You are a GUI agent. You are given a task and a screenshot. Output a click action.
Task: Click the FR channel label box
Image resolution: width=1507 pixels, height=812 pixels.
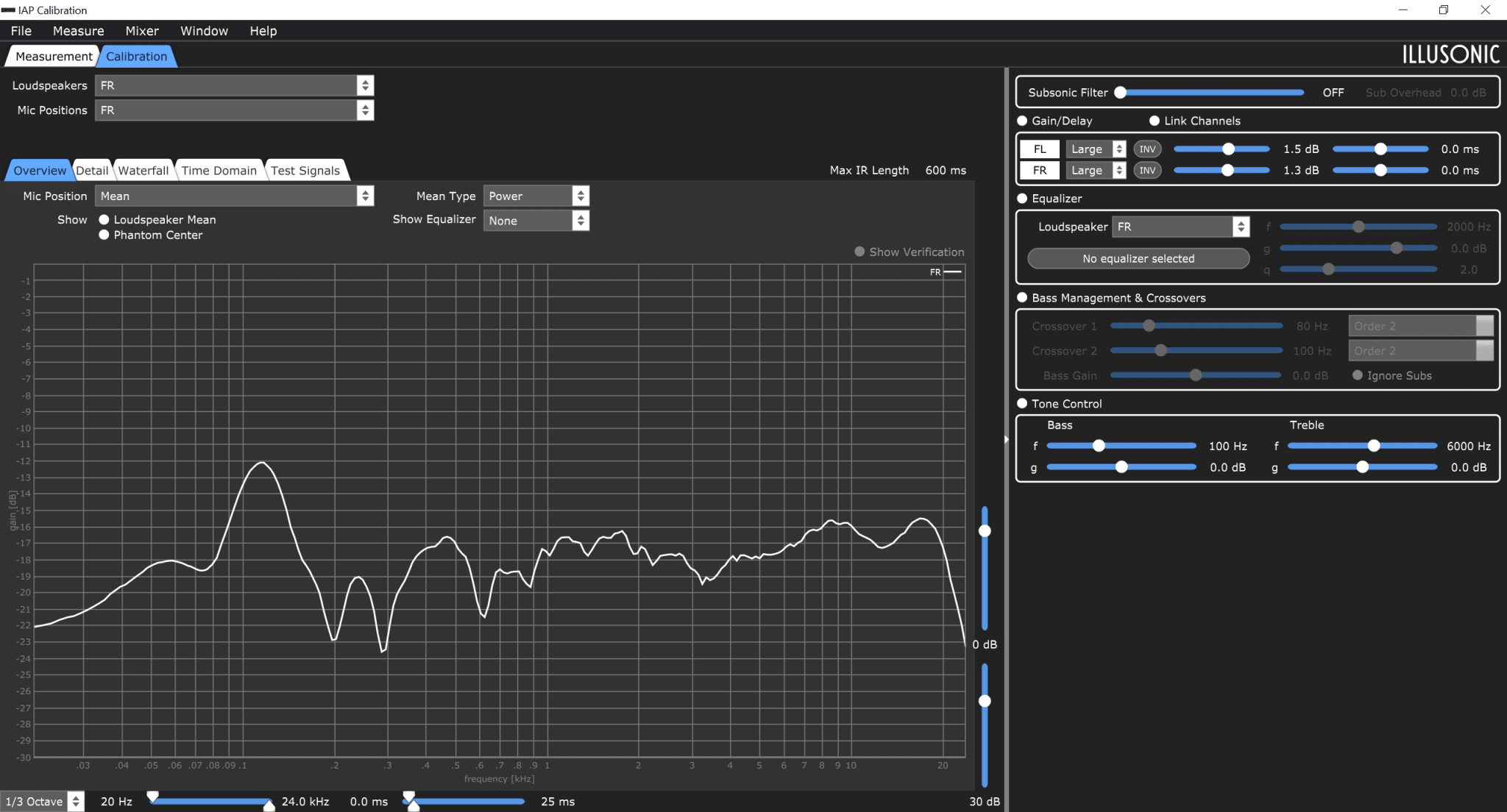(x=1040, y=171)
